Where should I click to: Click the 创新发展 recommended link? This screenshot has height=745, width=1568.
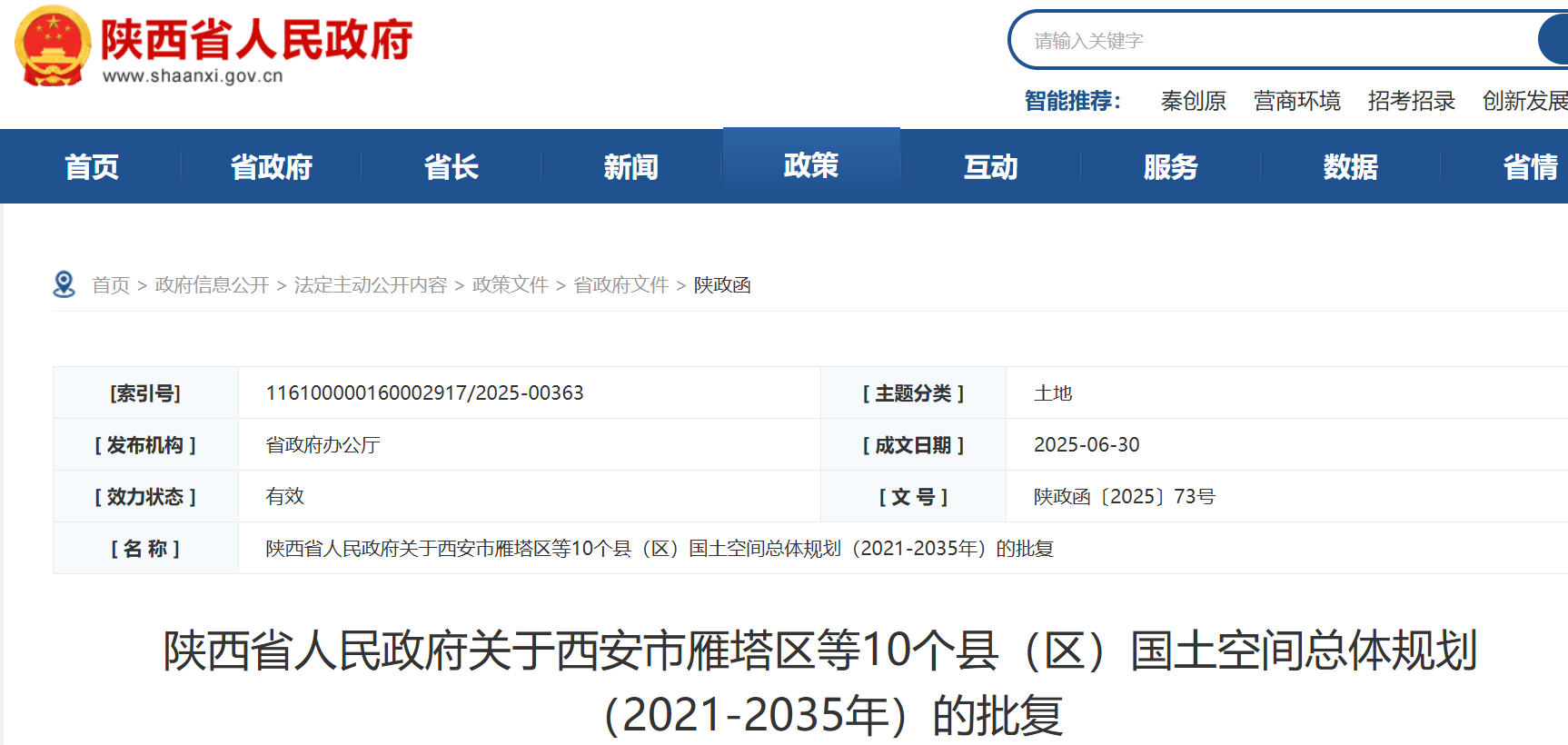pos(1525,101)
